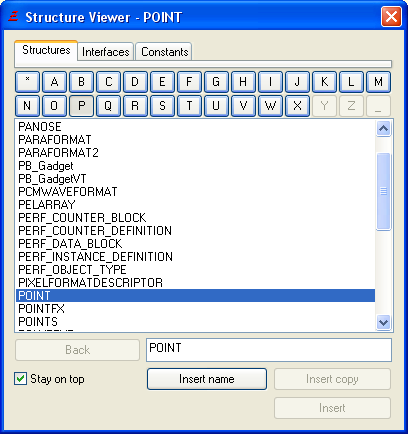Filter list by letter M
408x434 pixels.
click(378, 82)
